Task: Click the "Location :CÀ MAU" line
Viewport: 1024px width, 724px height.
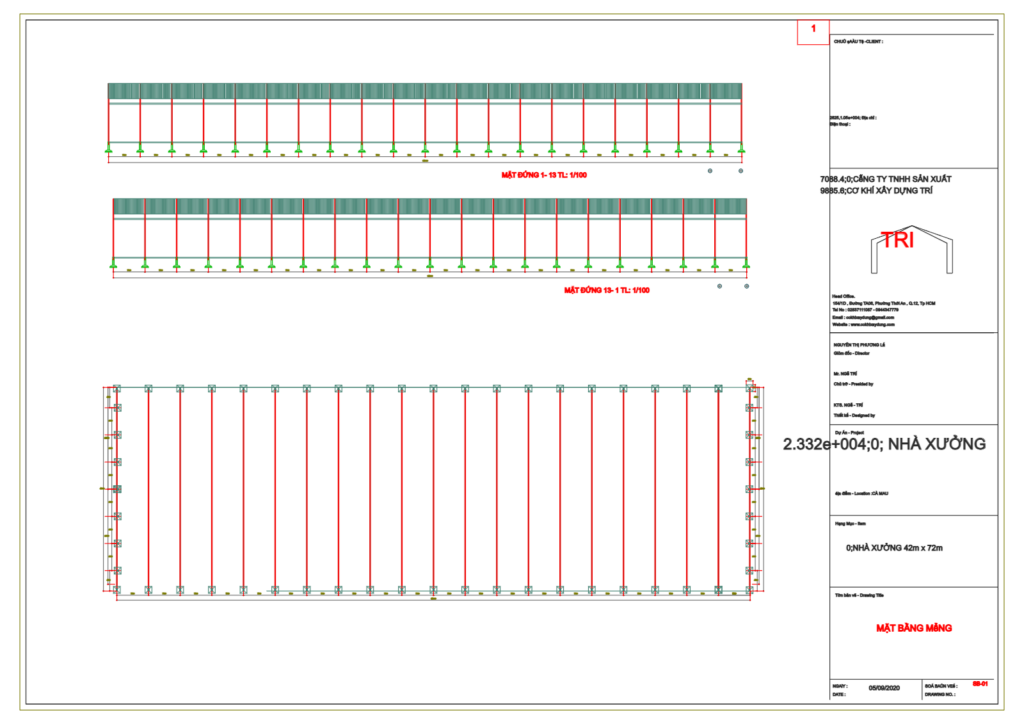Action: tap(861, 494)
